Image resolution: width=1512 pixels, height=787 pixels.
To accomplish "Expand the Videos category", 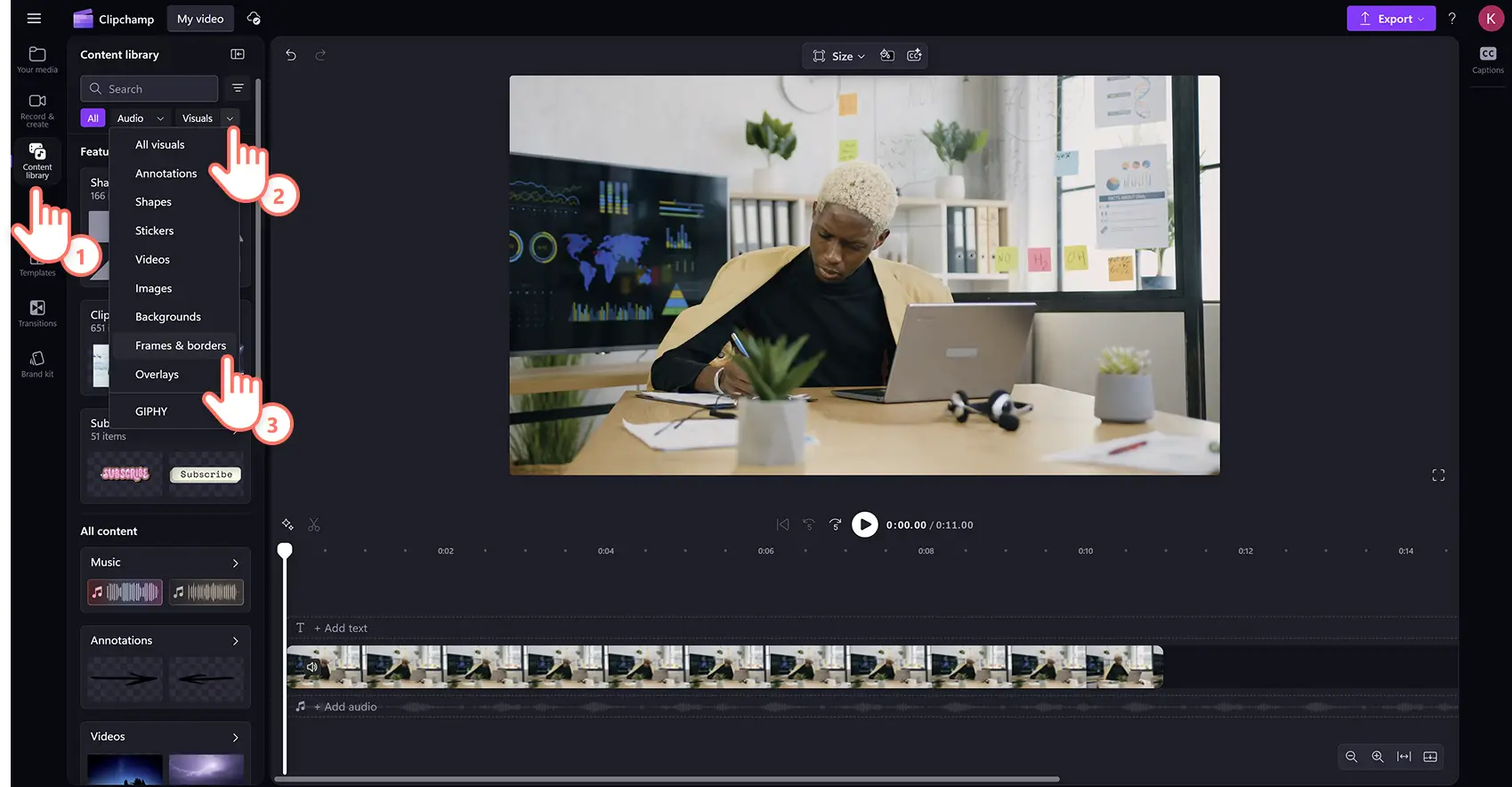I will [235, 737].
